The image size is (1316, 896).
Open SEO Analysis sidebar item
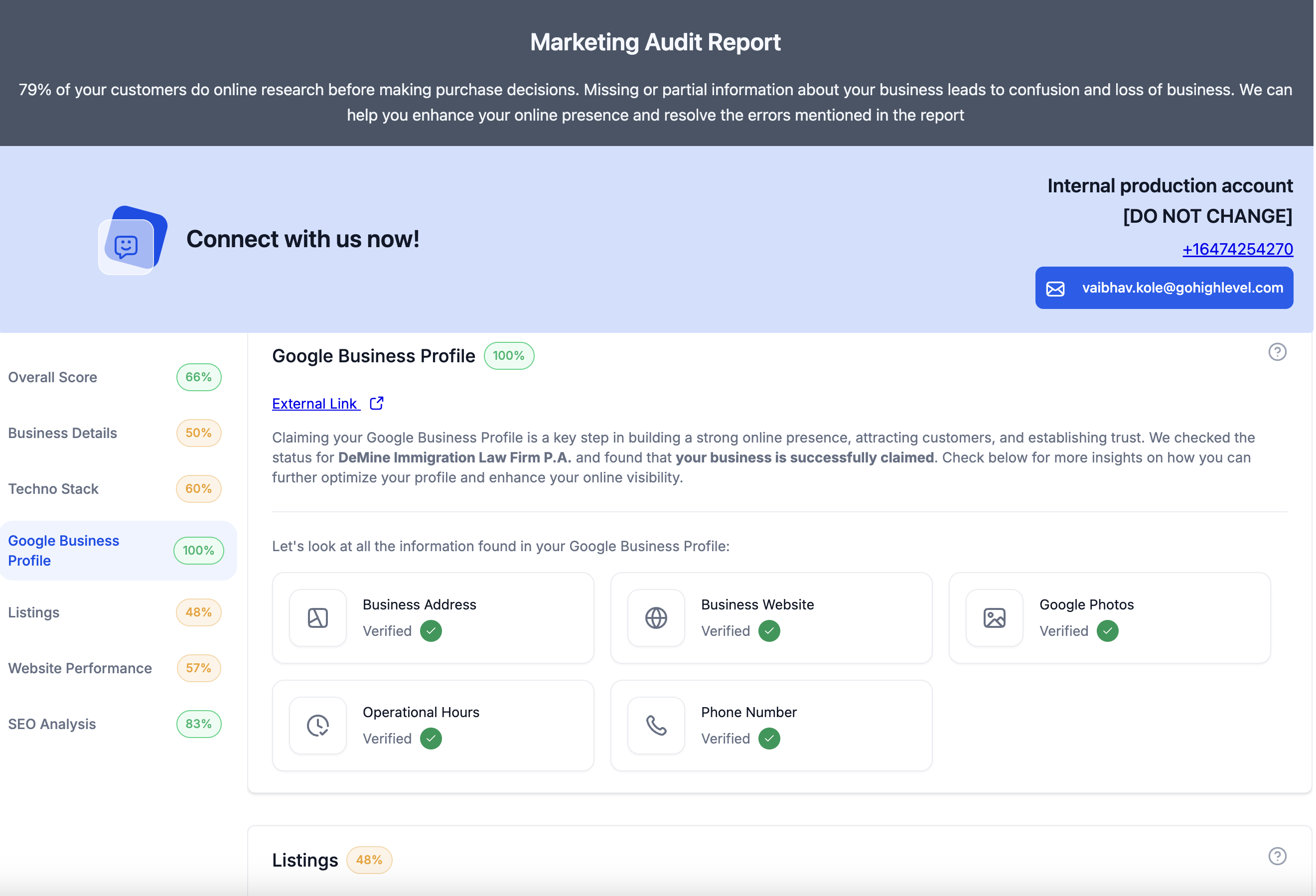pos(52,724)
